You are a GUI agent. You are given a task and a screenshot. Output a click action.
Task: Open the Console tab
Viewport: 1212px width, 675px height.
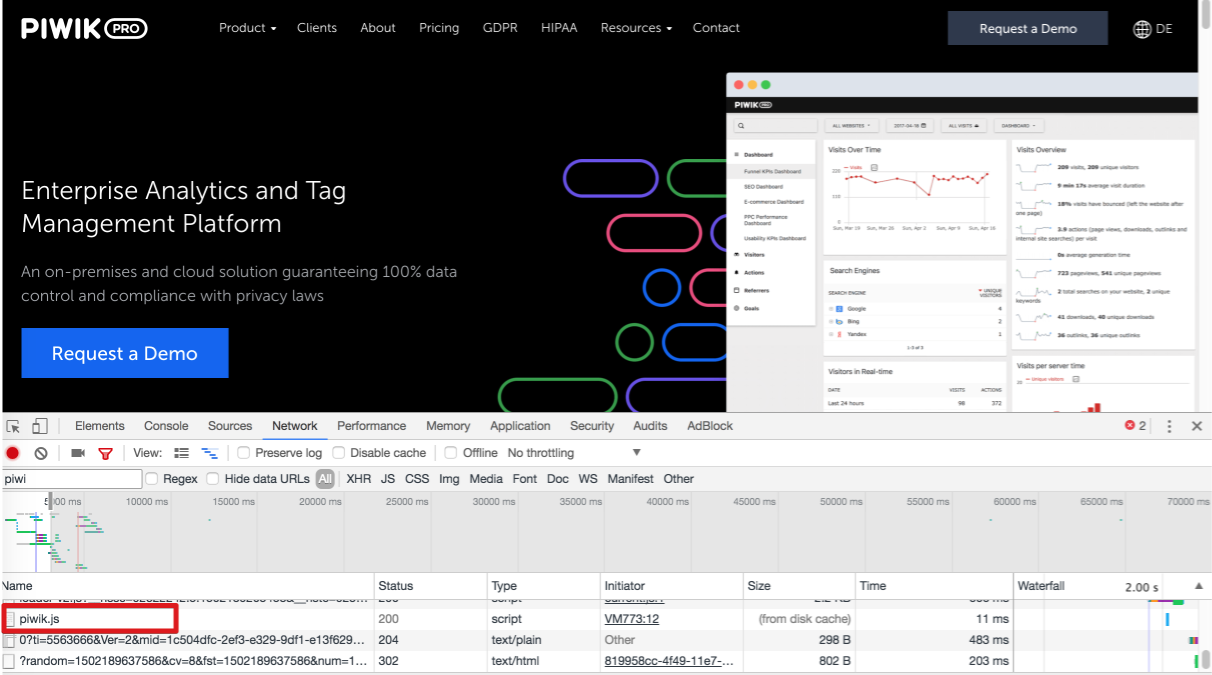click(166, 426)
